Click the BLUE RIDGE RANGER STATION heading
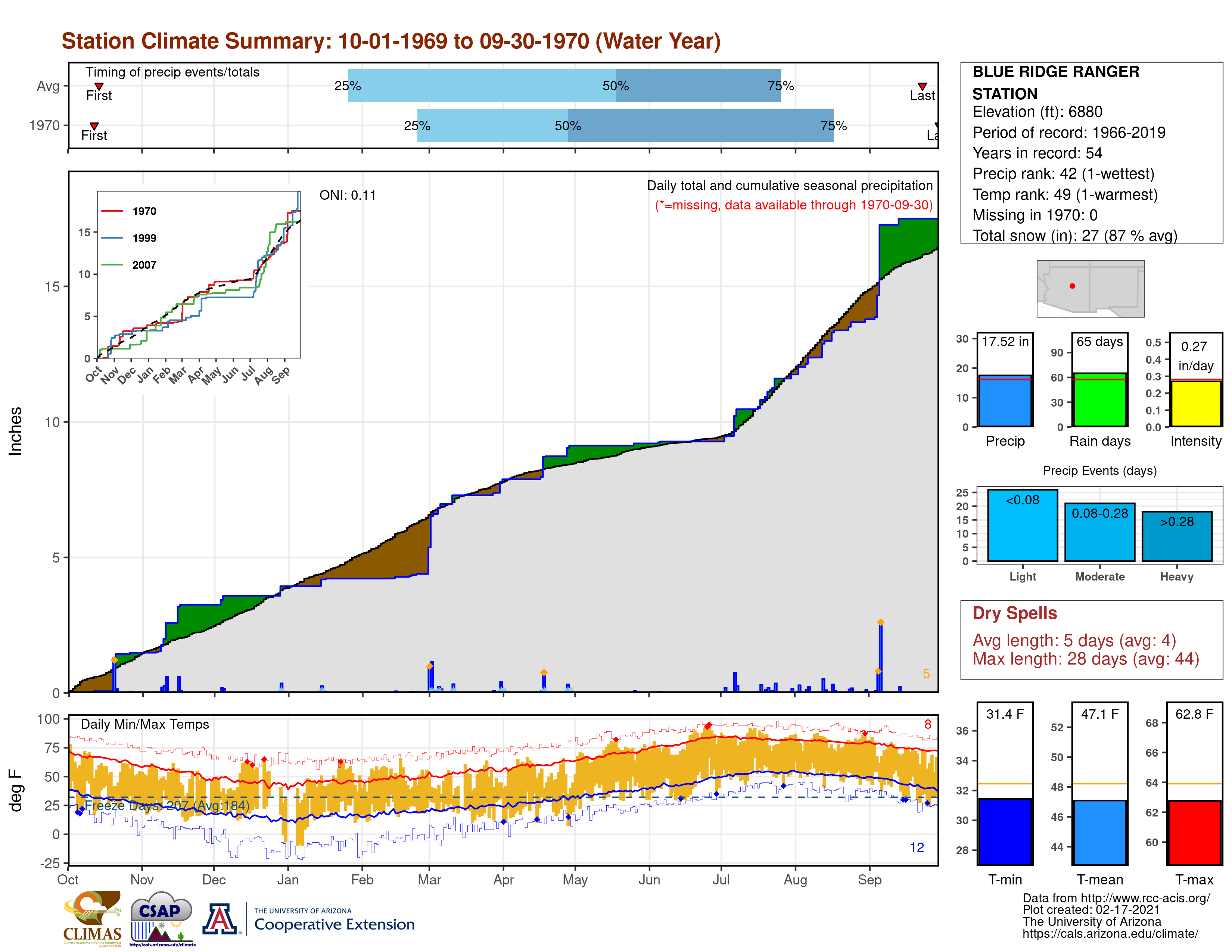 tap(1055, 83)
